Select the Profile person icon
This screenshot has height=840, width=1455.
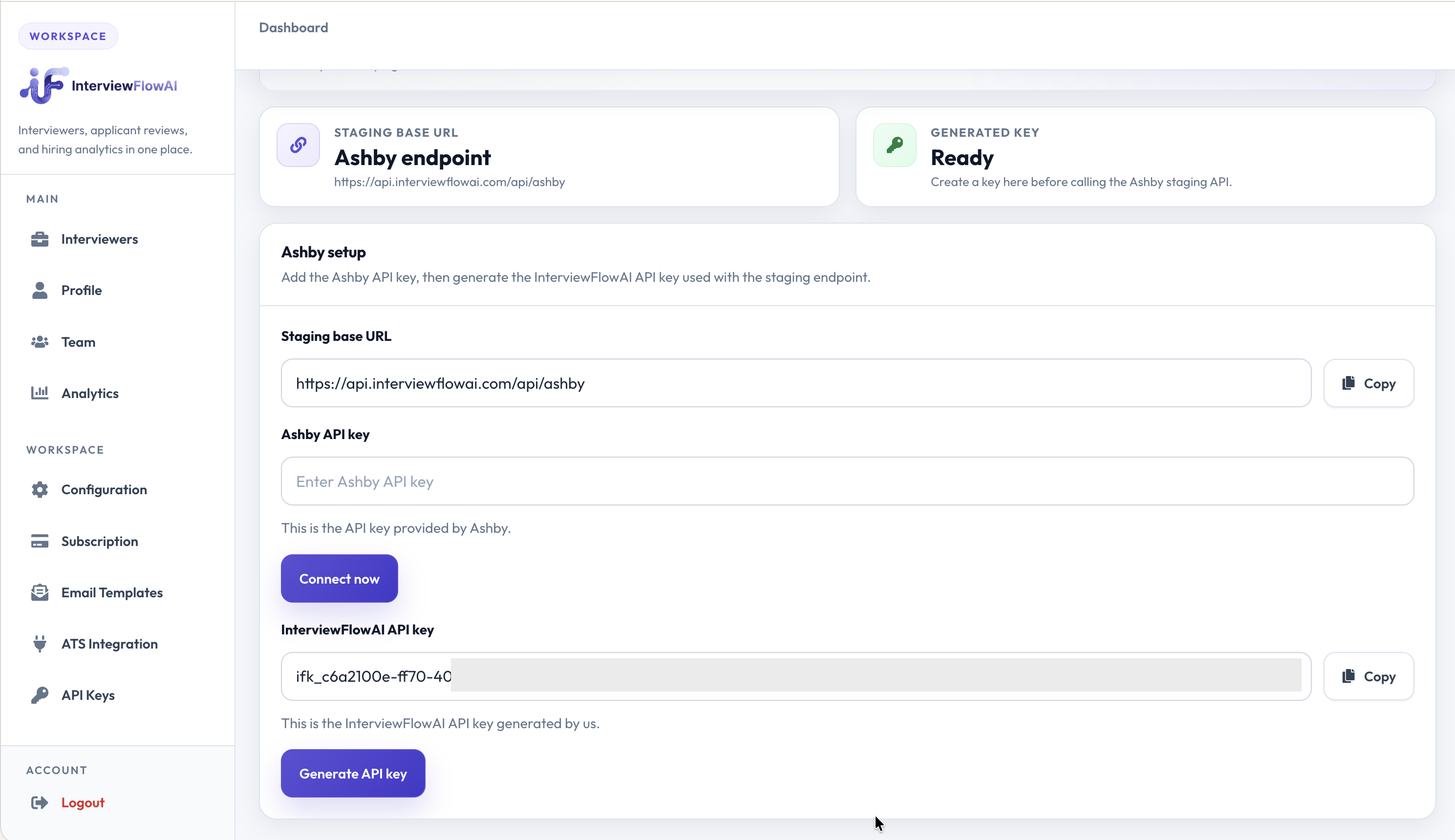tap(39, 290)
